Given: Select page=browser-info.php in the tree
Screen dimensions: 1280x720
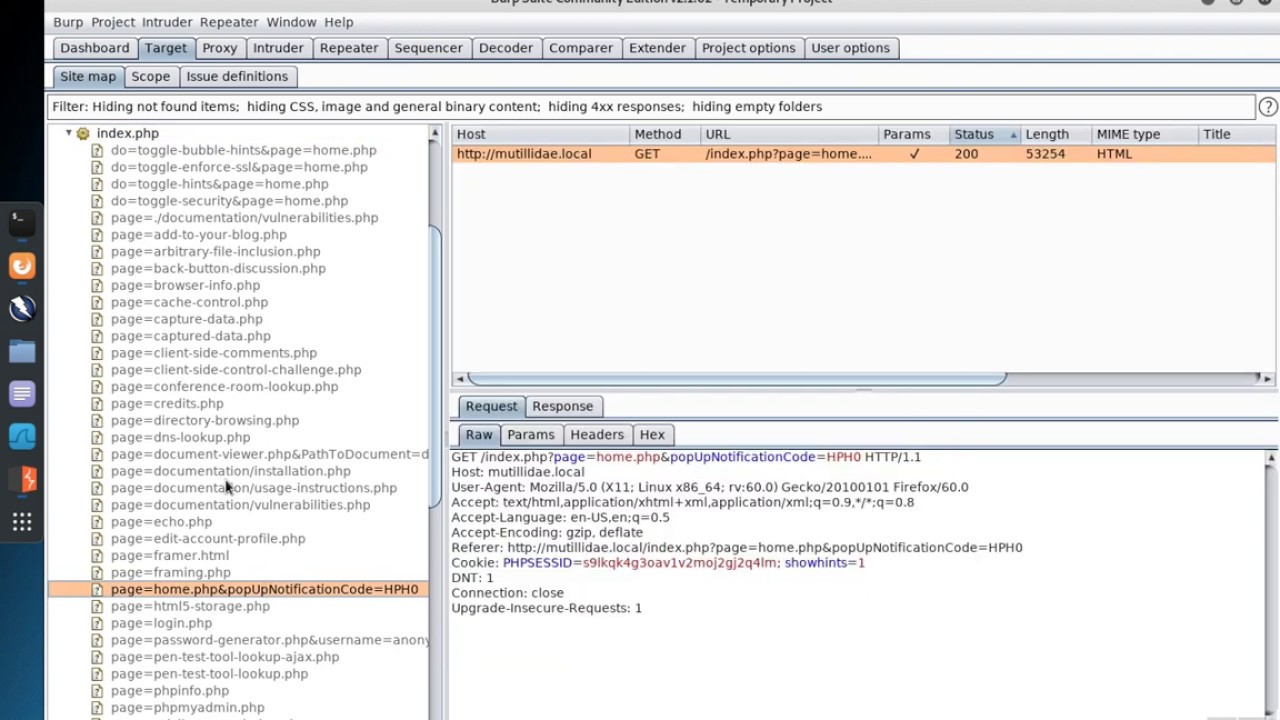Looking at the screenshot, I should [x=185, y=285].
